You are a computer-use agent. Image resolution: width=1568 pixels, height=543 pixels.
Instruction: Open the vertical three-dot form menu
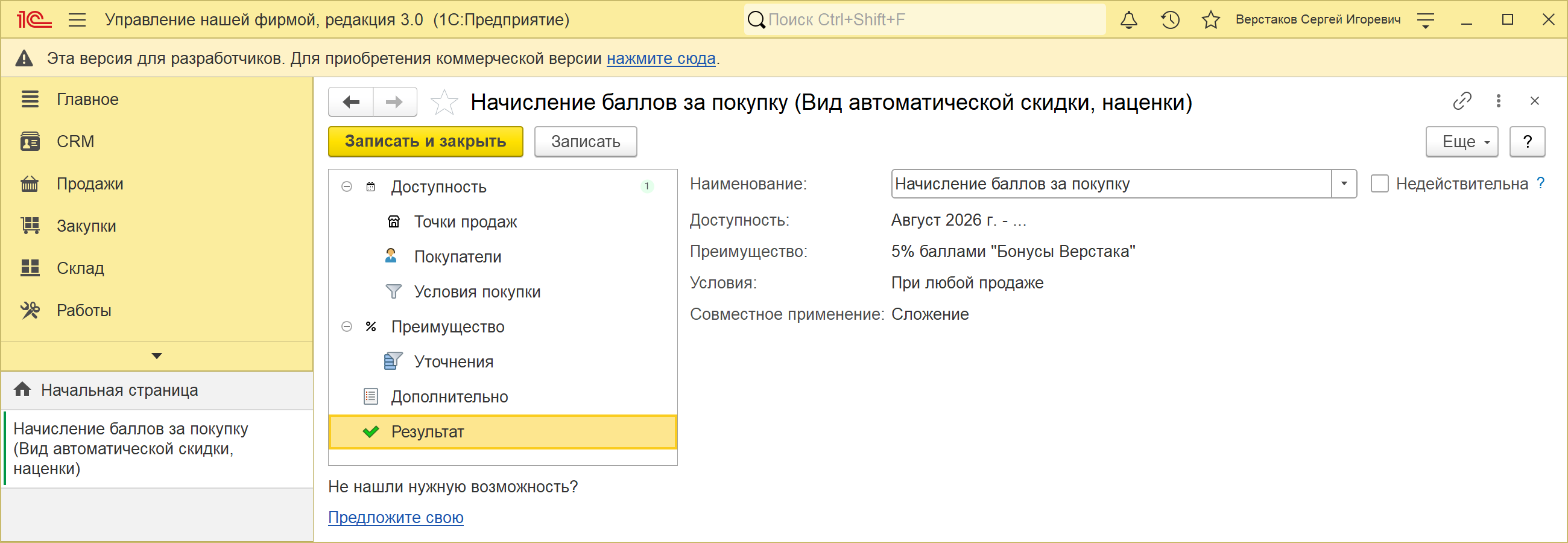(x=1499, y=100)
